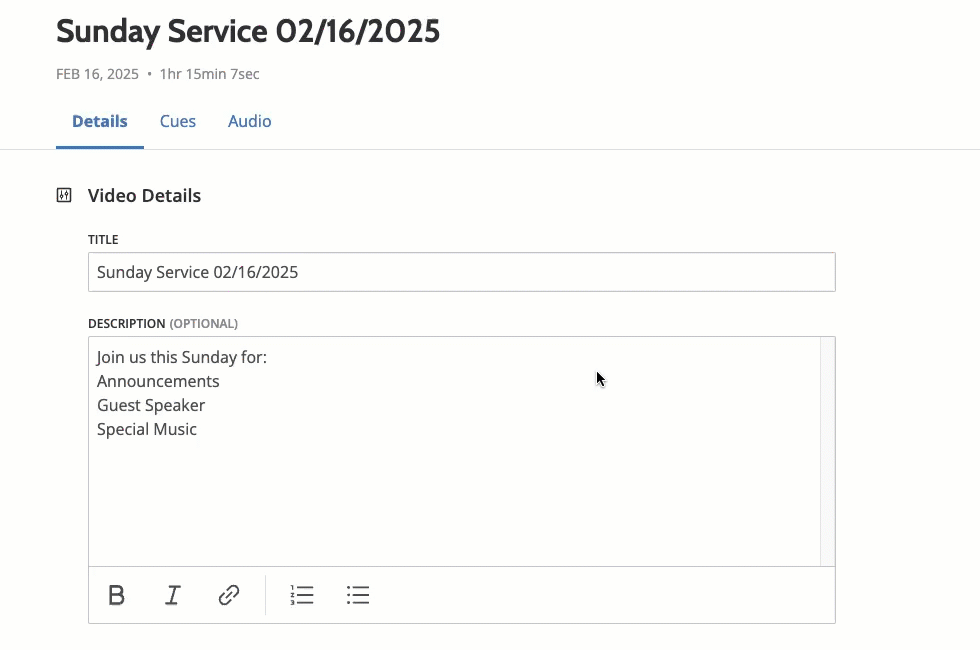The width and height of the screenshot is (980, 650).
Task: Insert a hyperlink using the link icon
Action: [x=229, y=596]
